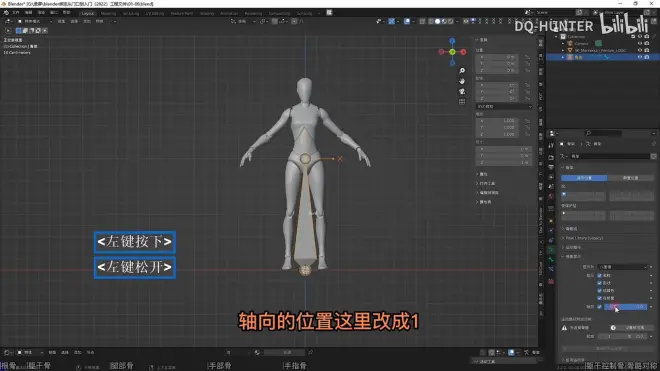Open the Edit menu in top bar
The image size is (660, 371).
29,13
